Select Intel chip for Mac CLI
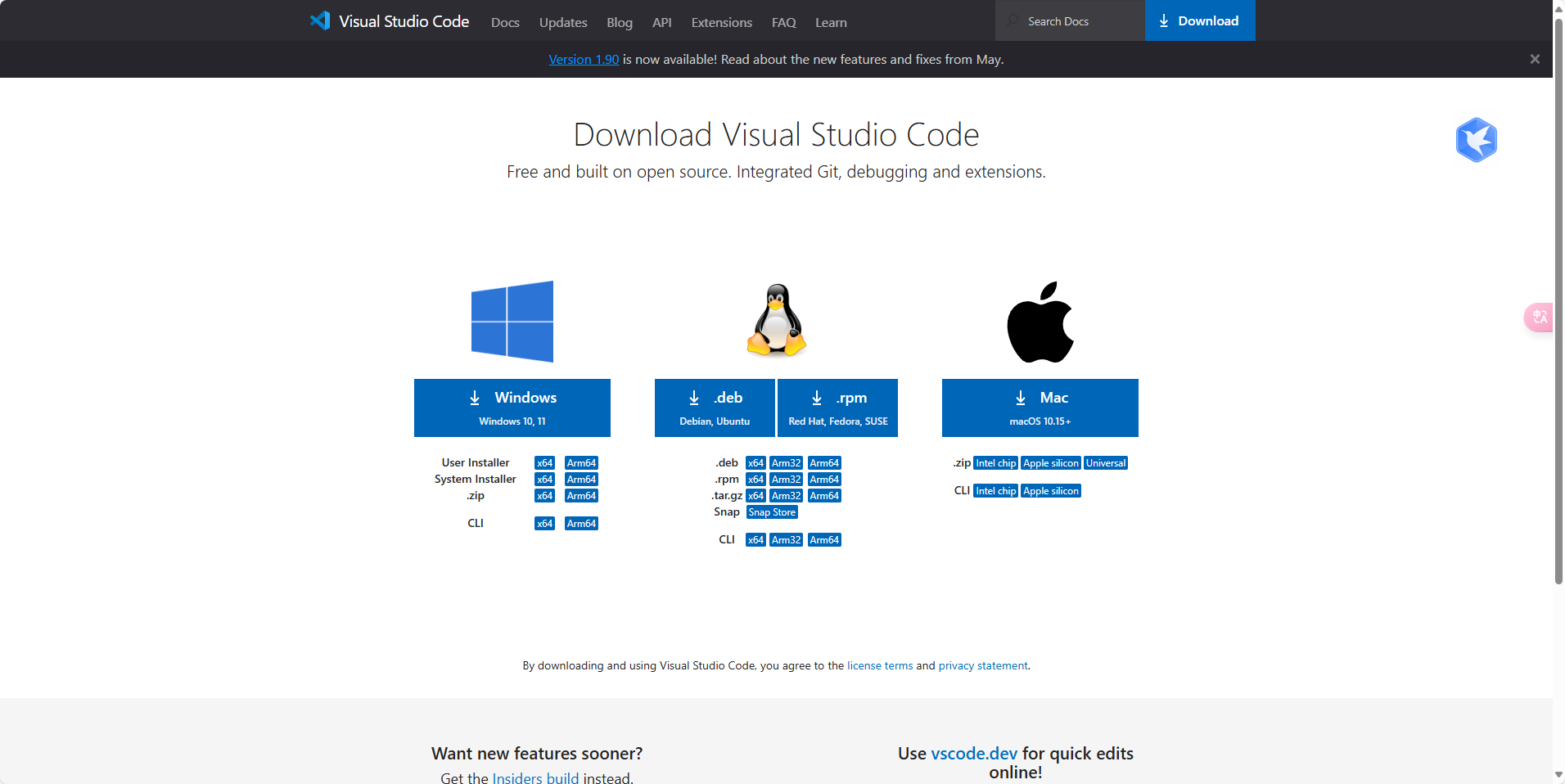This screenshot has width=1565, height=784. point(995,491)
